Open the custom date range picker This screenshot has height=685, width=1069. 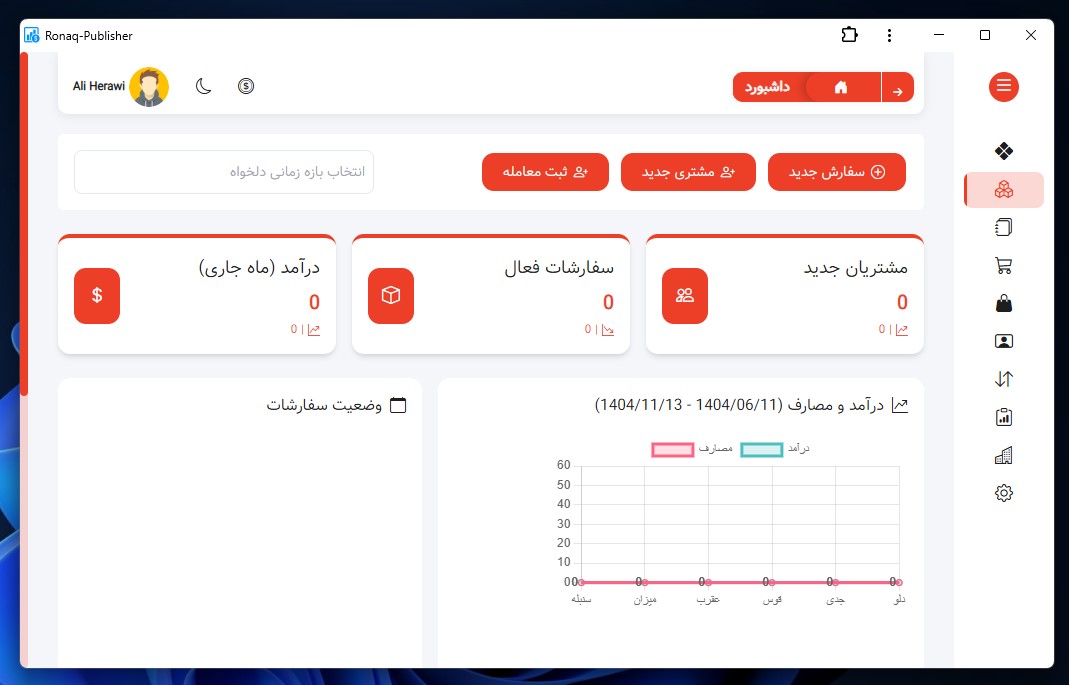tap(222, 171)
